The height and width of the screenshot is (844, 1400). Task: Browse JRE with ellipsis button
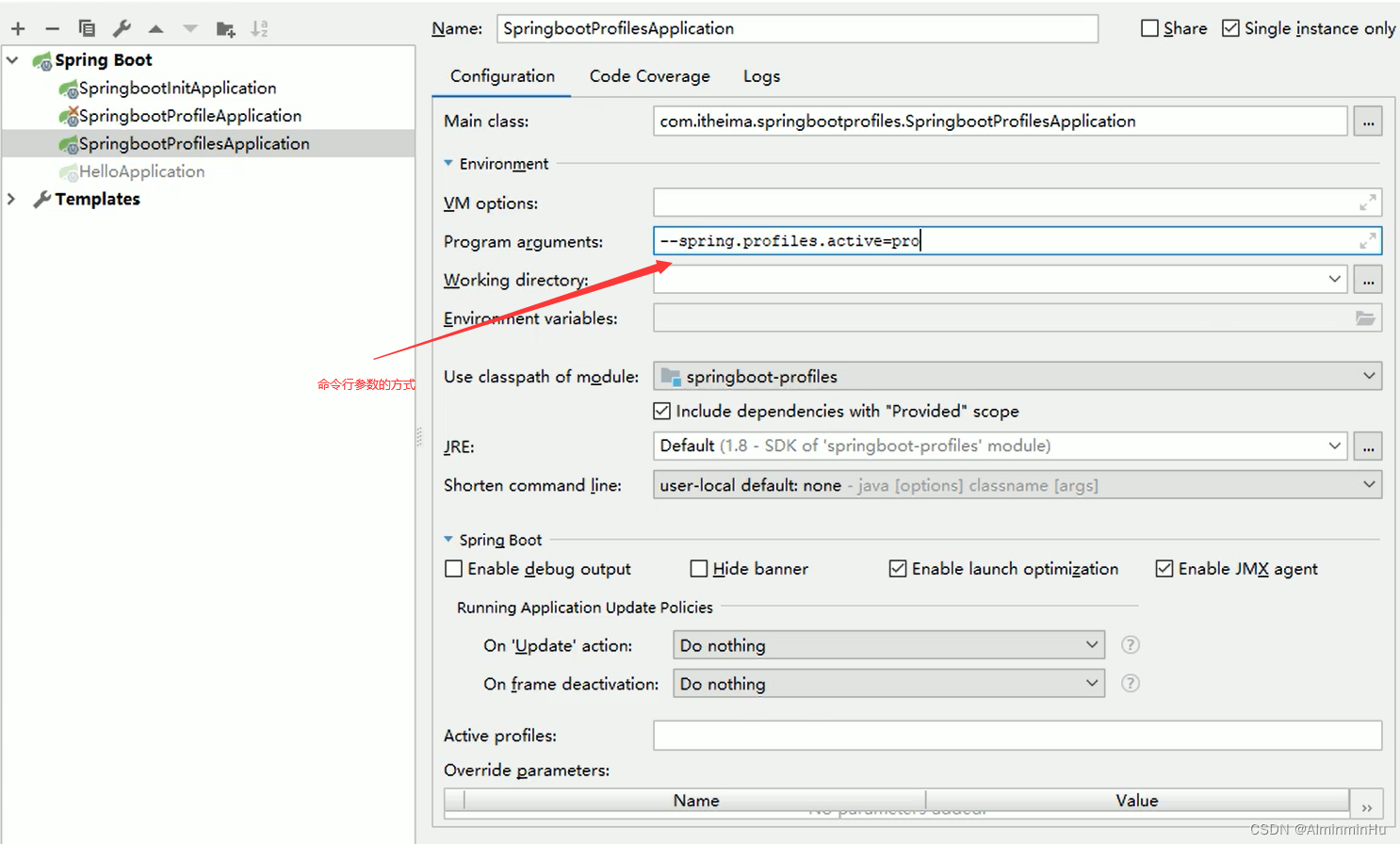[1368, 446]
